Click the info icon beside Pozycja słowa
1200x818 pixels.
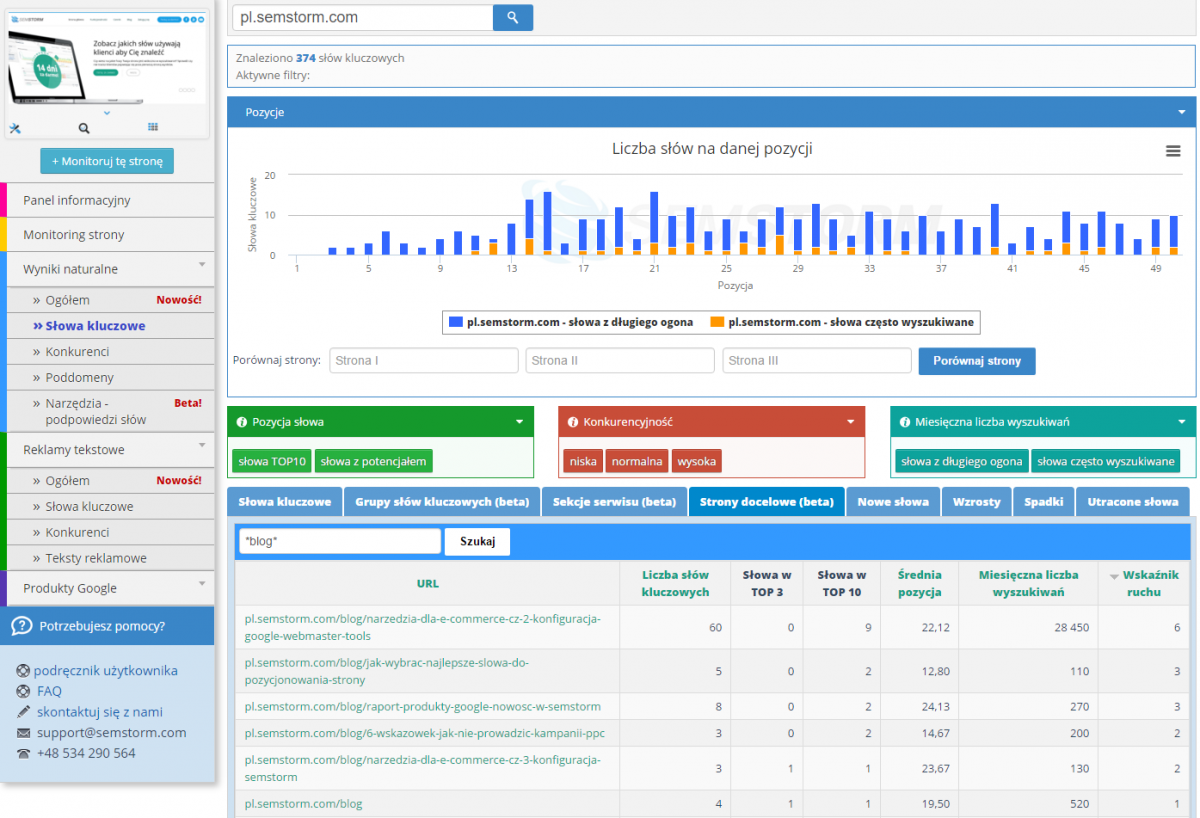(241, 422)
